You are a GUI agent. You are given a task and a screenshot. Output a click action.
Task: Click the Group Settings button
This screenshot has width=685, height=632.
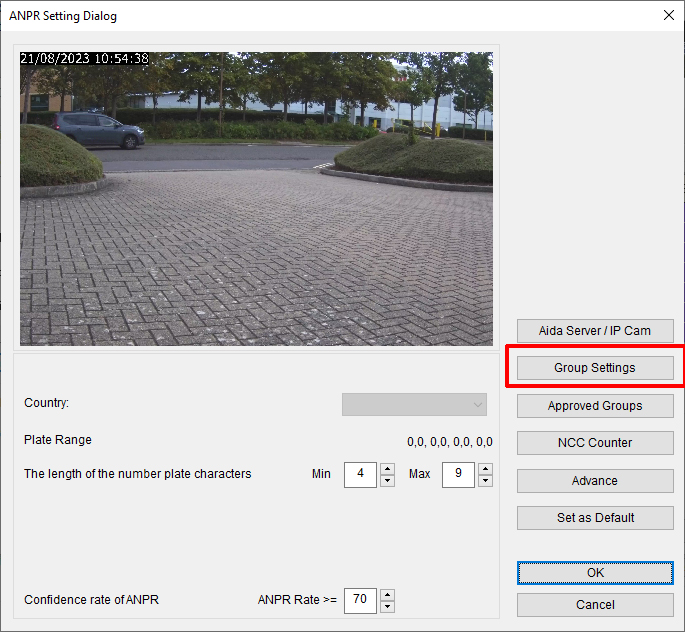point(595,368)
